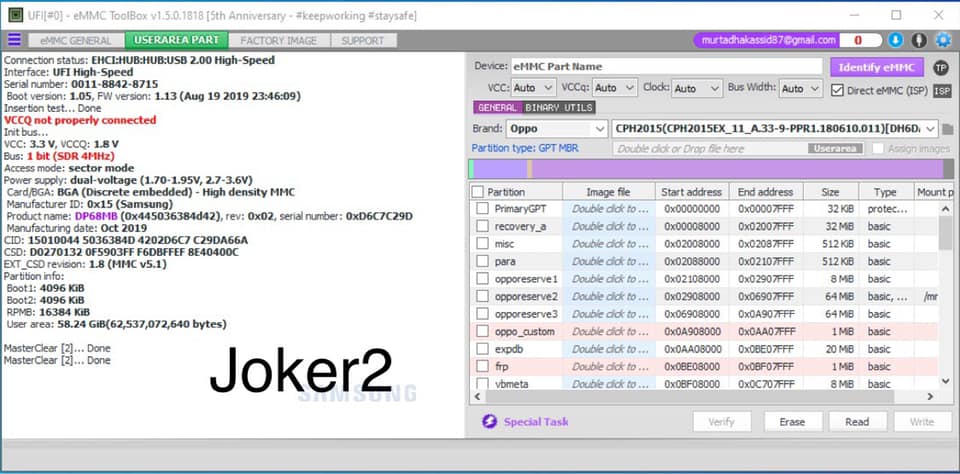Viewport: 960px width, 474px height.
Task: Sort by Type column header
Action: 886,192
